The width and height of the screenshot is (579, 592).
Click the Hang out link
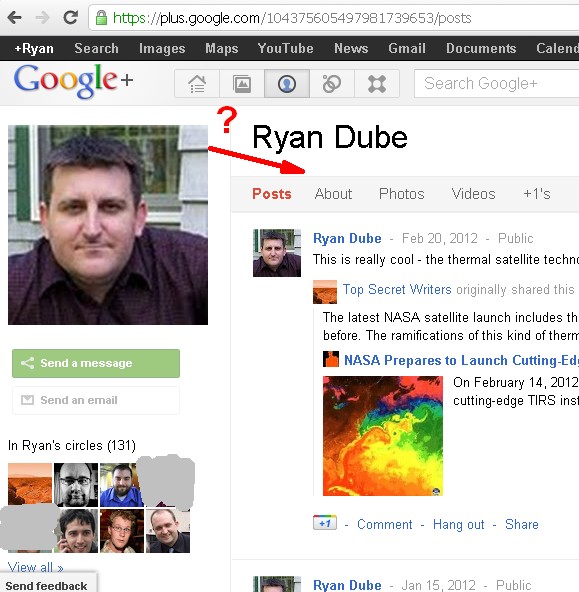click(x=459, y=524)
